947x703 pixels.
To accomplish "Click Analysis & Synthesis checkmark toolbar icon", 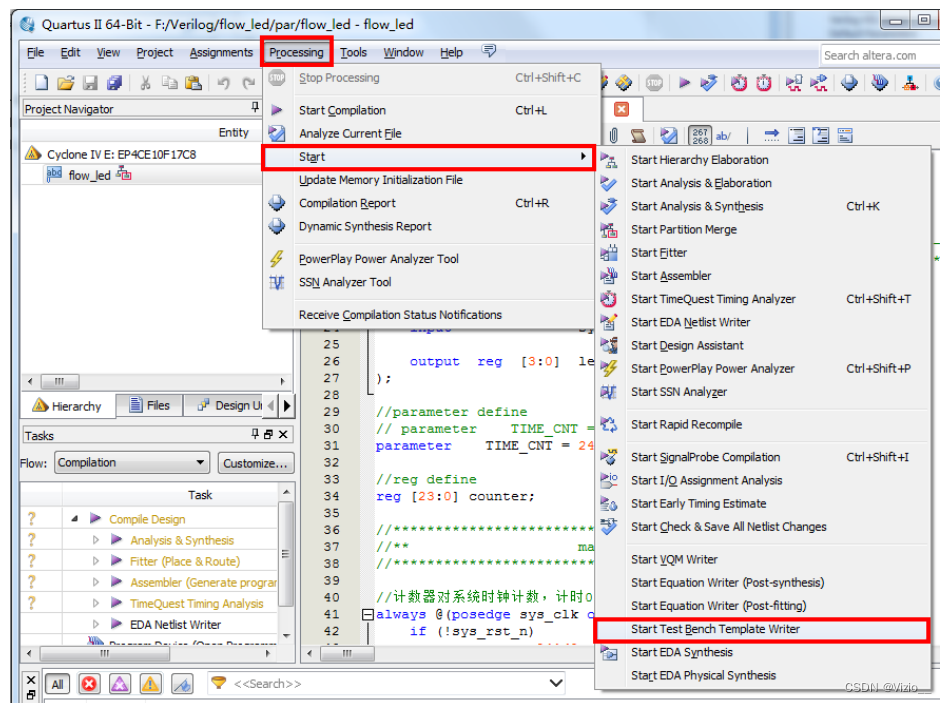I will click(708, 82).
